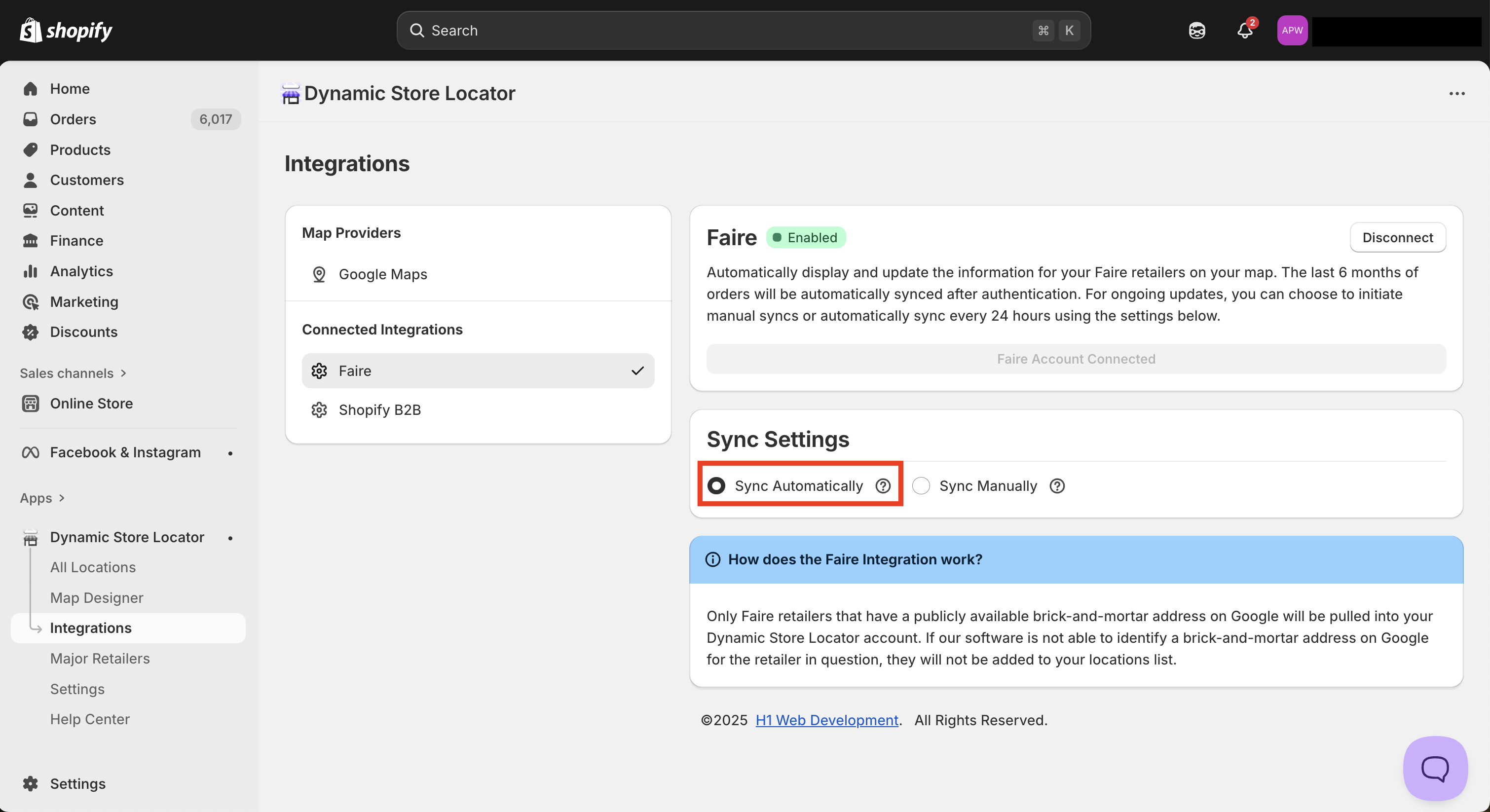Screen dimensions: 1490x812
Task: Open the H1 Web Development link
Action: [x=826, y=720]
